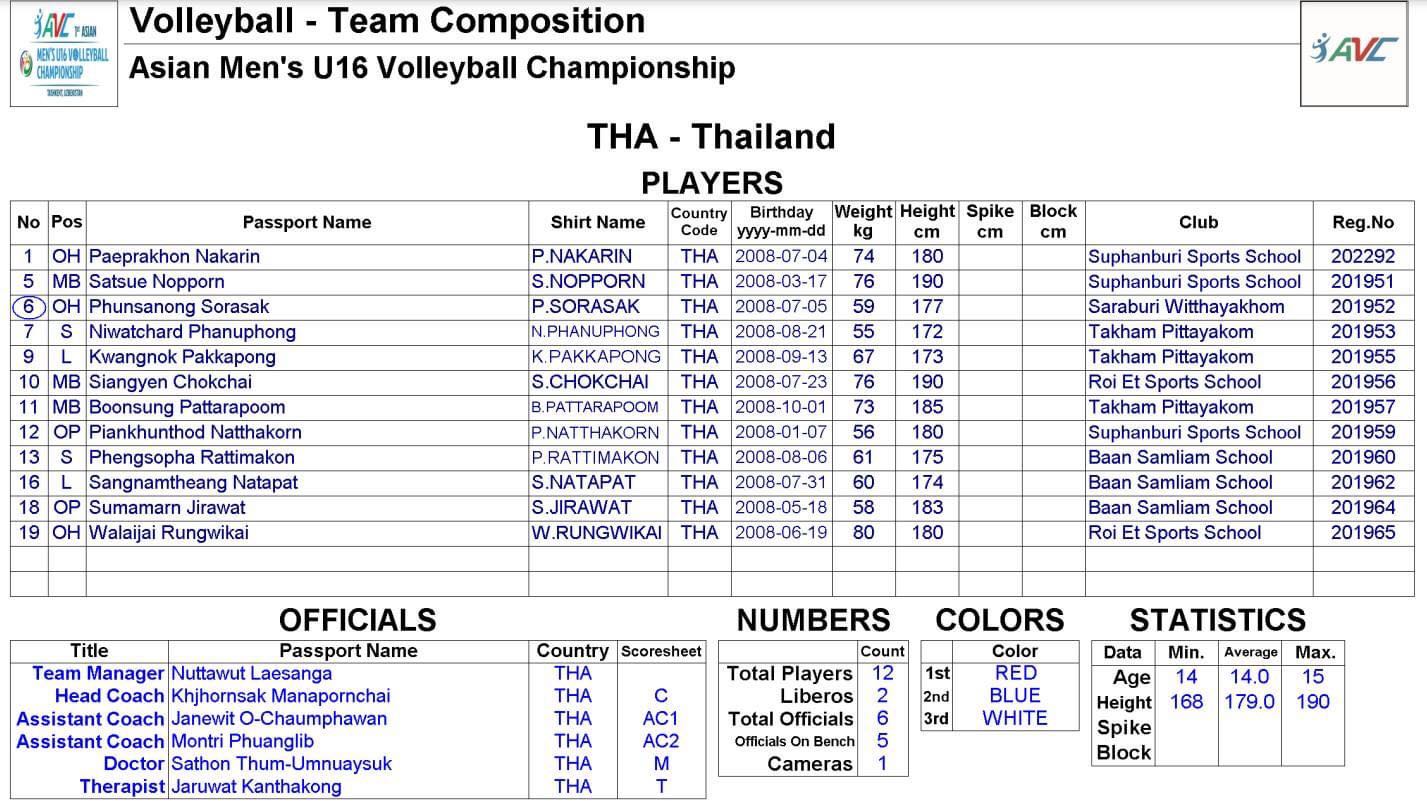Click the maximum height value 190

pos(1312,701)
